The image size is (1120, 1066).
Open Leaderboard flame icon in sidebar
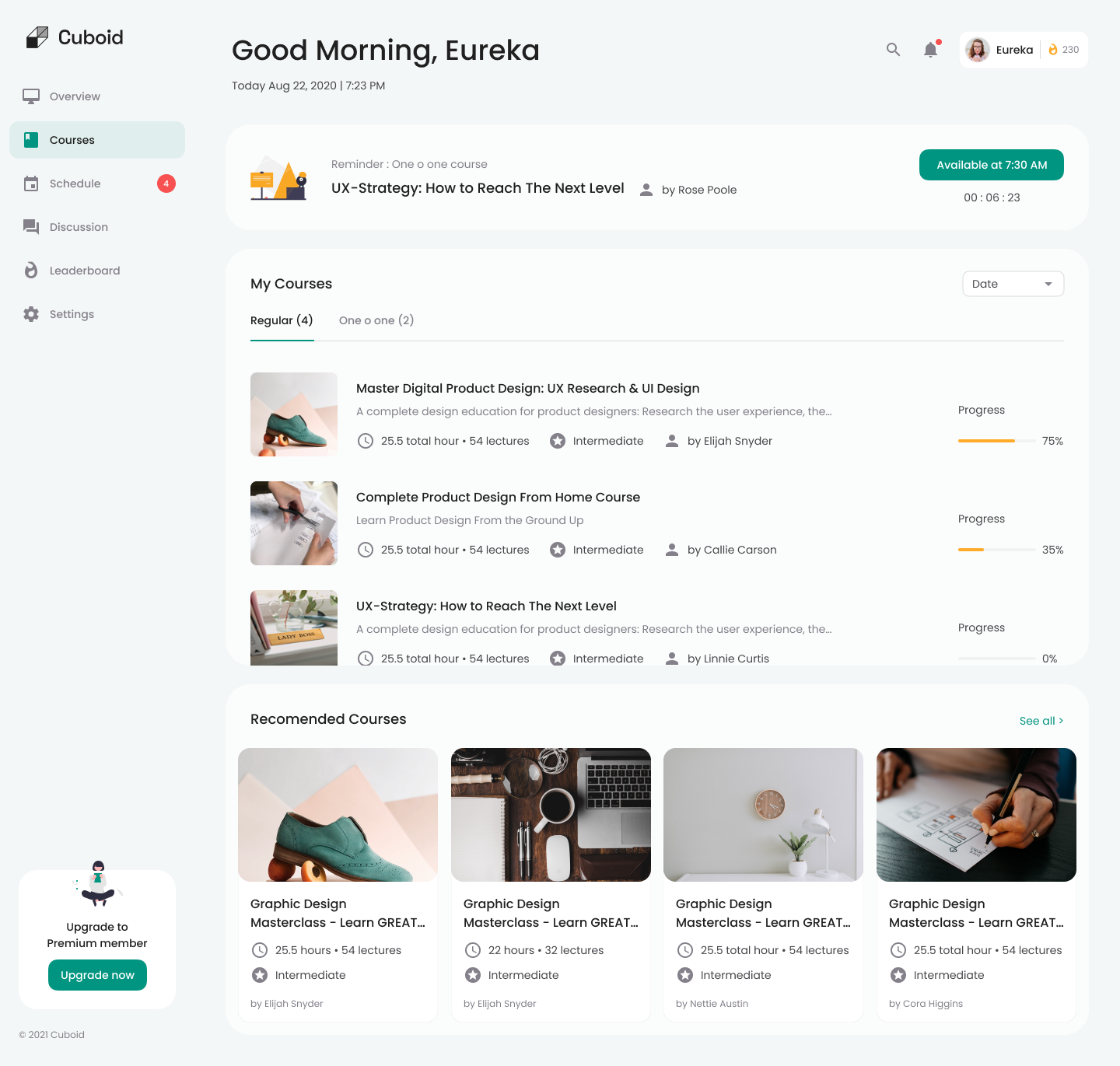tap(31, 271)
